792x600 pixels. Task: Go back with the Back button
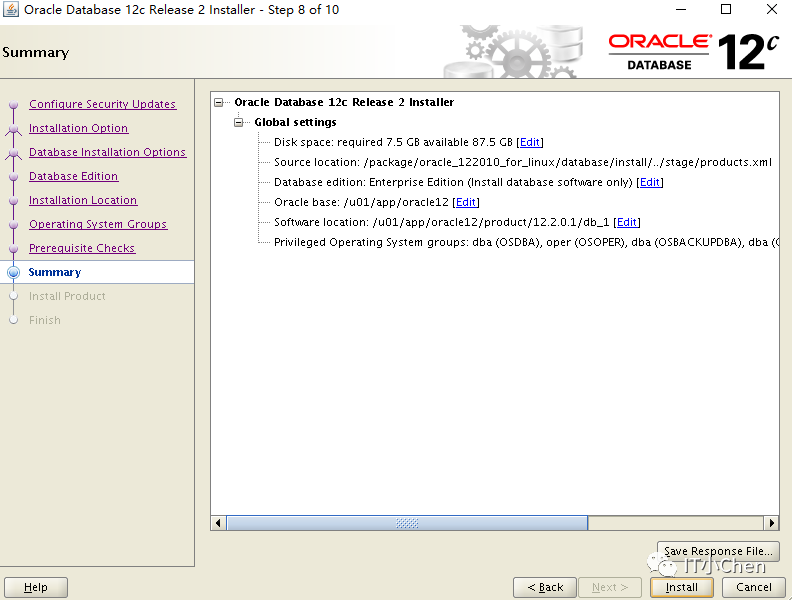[544, 587]
